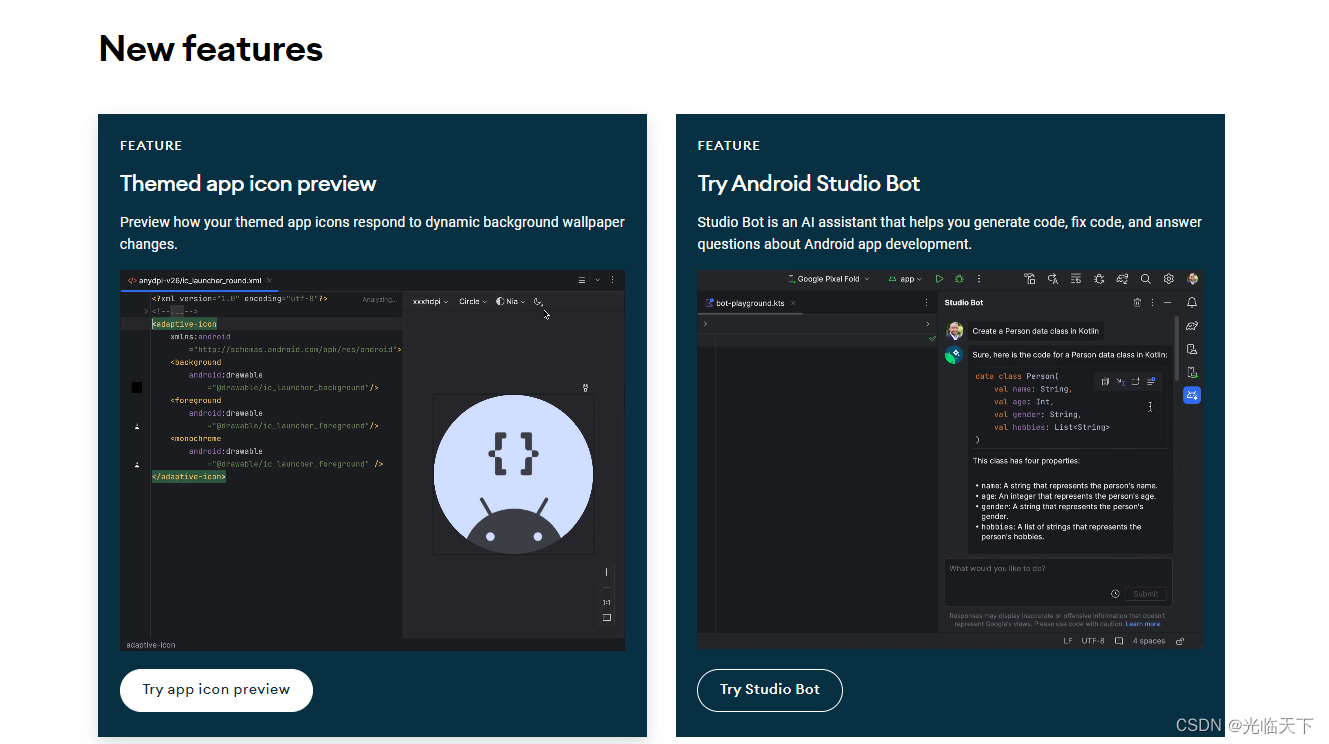Toggle the Nia theme selector swatch
Viewport: 1329px width, 744px height.
(x=513, y=301)
